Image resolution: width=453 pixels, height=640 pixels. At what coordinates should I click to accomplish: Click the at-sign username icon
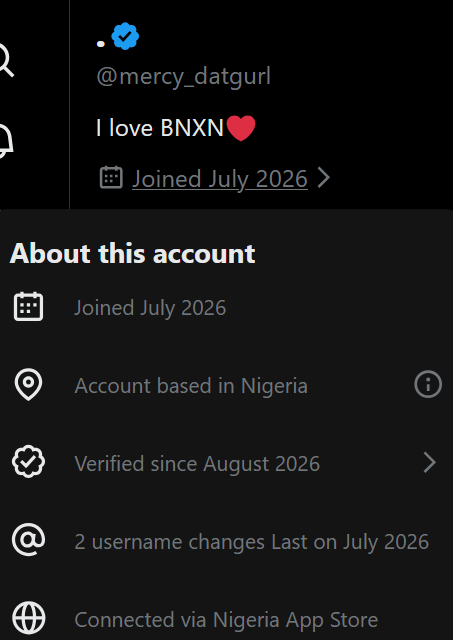[28, 540]
